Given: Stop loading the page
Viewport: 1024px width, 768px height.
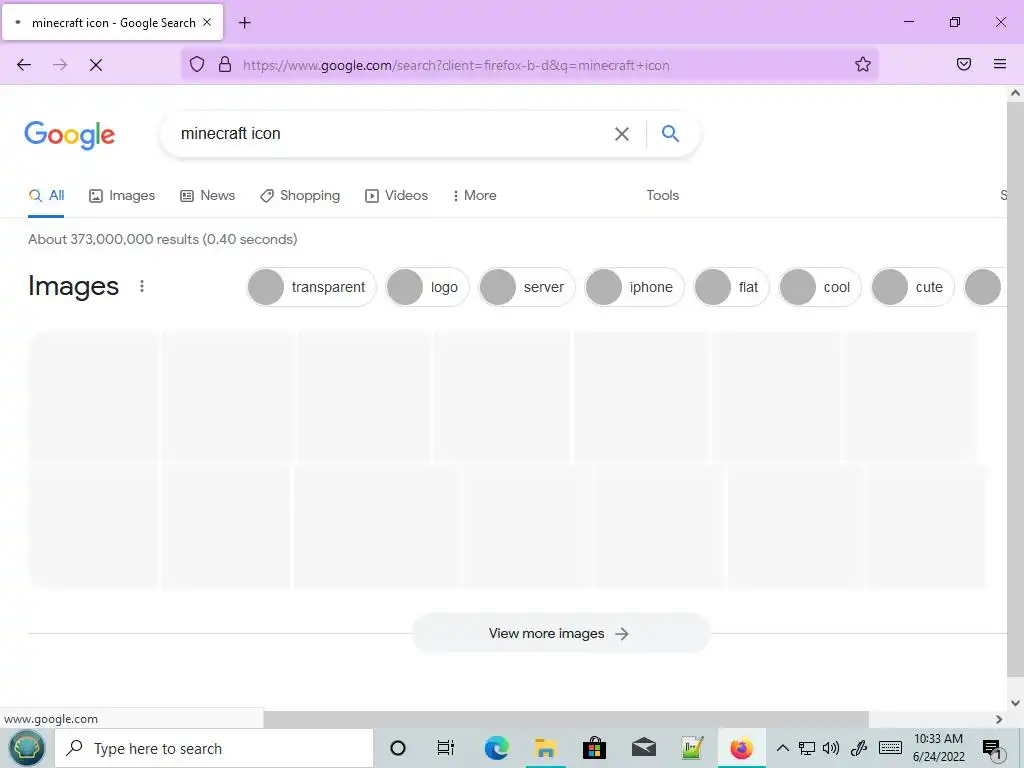Looking at the screenshot, I should (96, 65).
